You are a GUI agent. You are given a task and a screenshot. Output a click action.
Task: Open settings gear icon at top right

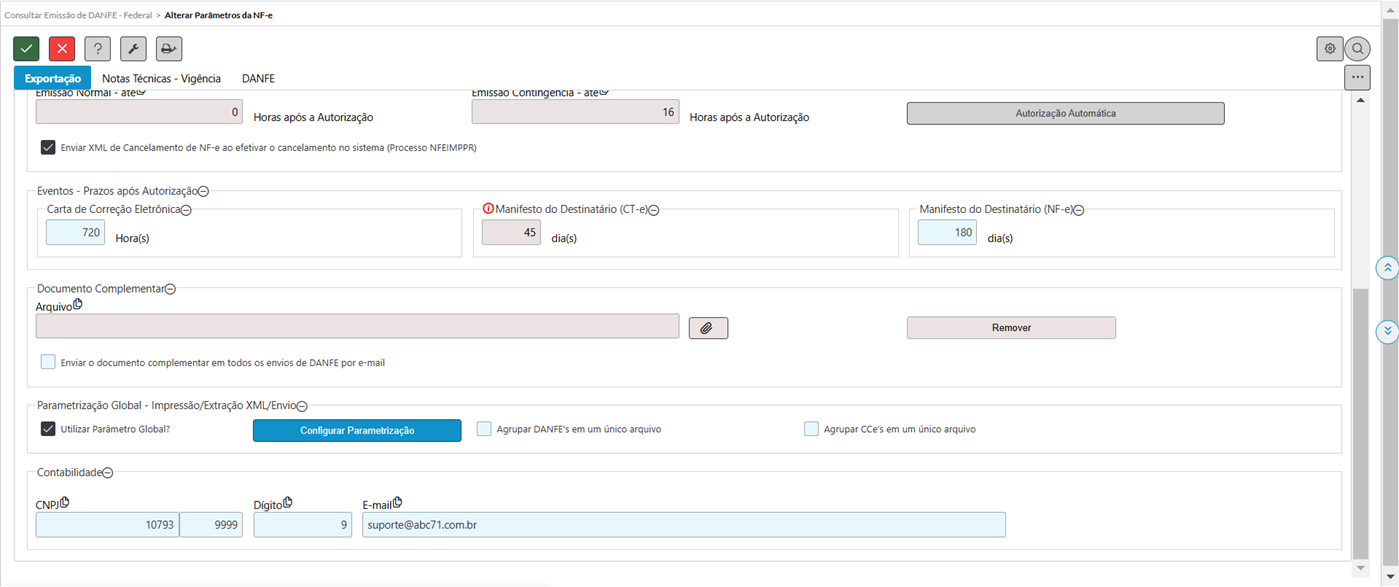(1329, 49)
